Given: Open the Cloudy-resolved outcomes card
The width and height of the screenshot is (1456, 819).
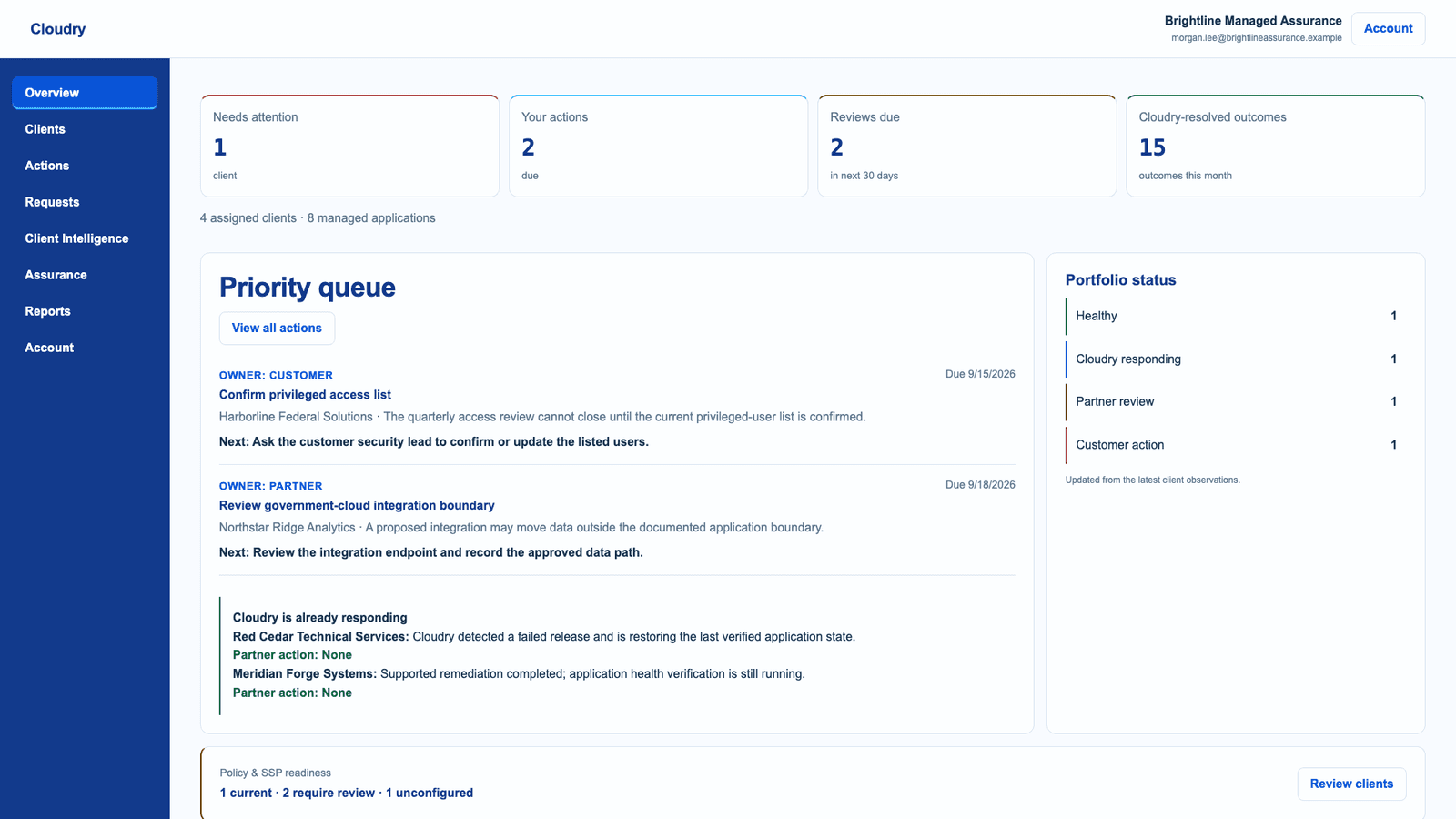Looking at the screenshot, I should tap(1275, 146).
